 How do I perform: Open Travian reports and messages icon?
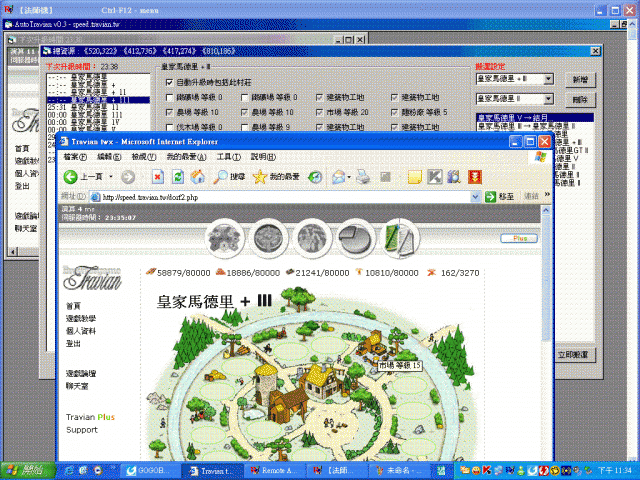coord(400,238)
